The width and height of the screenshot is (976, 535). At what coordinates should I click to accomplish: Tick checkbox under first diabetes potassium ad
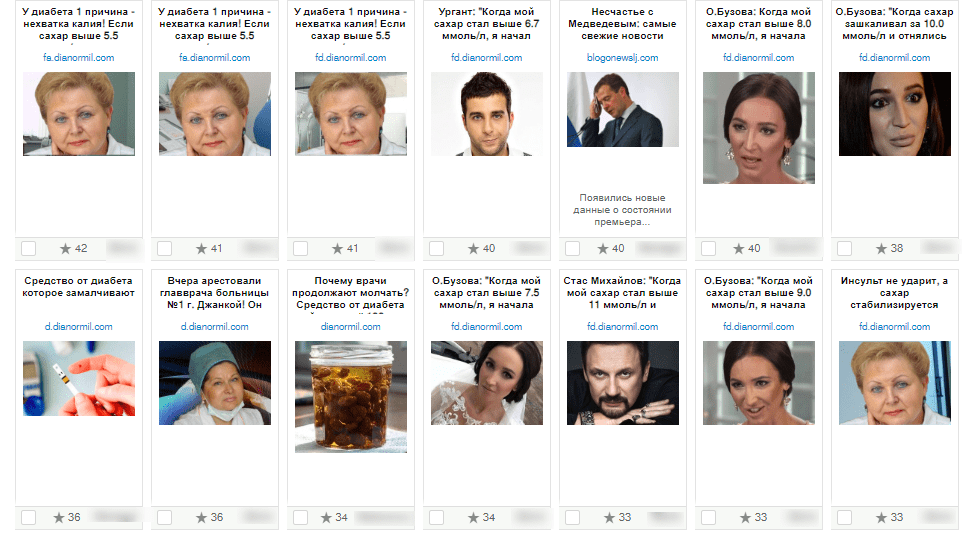(x=29, y=249)
